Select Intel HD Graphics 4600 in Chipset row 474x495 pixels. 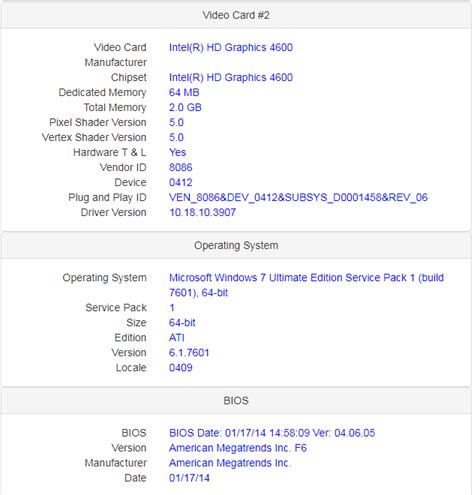[x=231, y=78]
